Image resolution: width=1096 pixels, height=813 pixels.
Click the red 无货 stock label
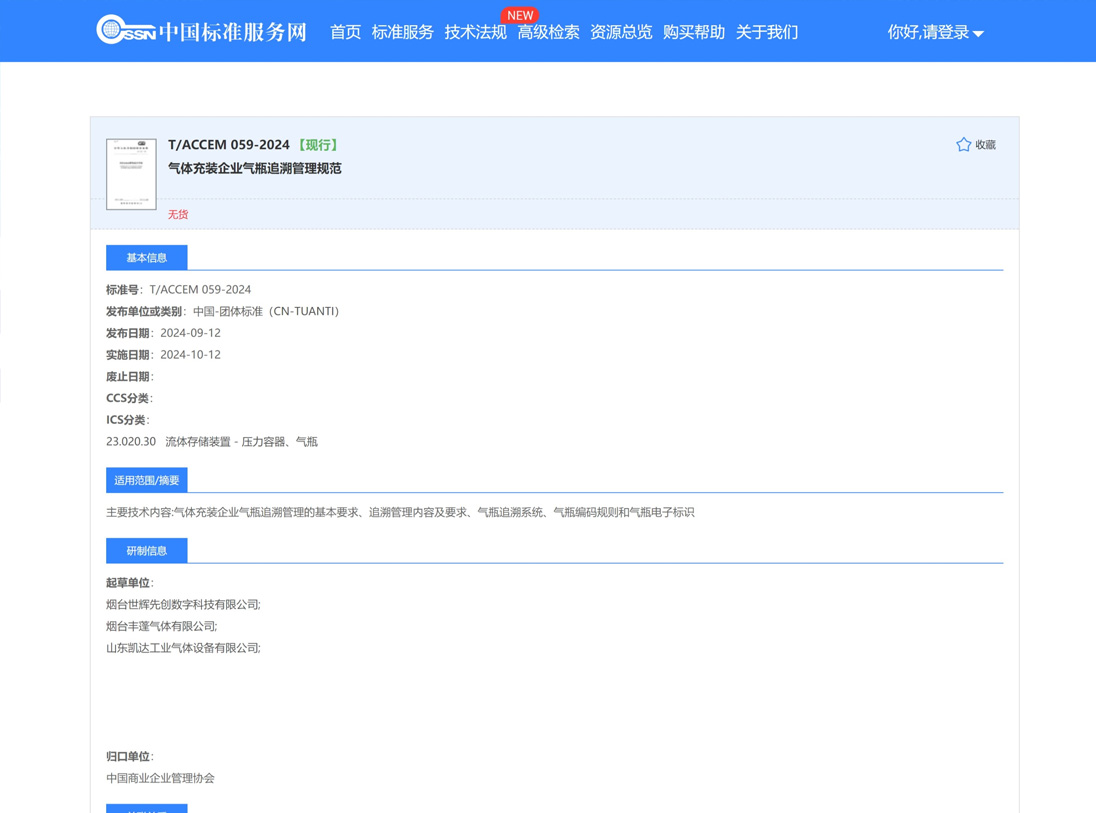point(178,214)
